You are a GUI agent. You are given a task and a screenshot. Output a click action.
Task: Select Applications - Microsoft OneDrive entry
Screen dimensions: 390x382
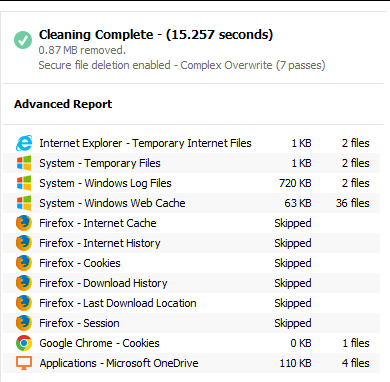point(192,363)
